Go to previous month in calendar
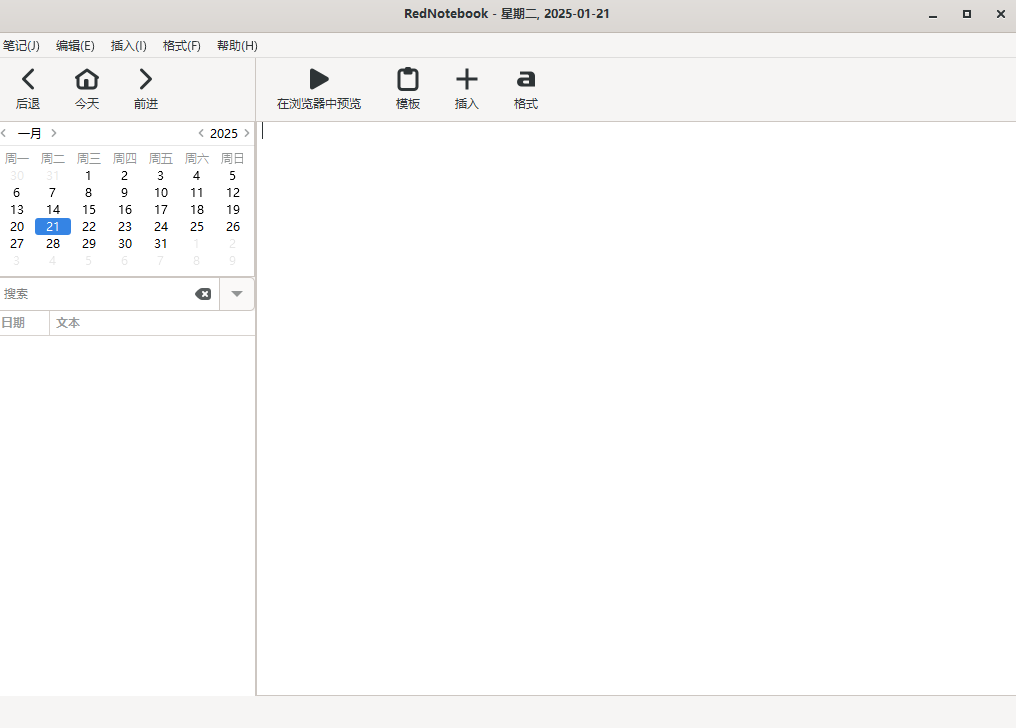 [5, 133]
